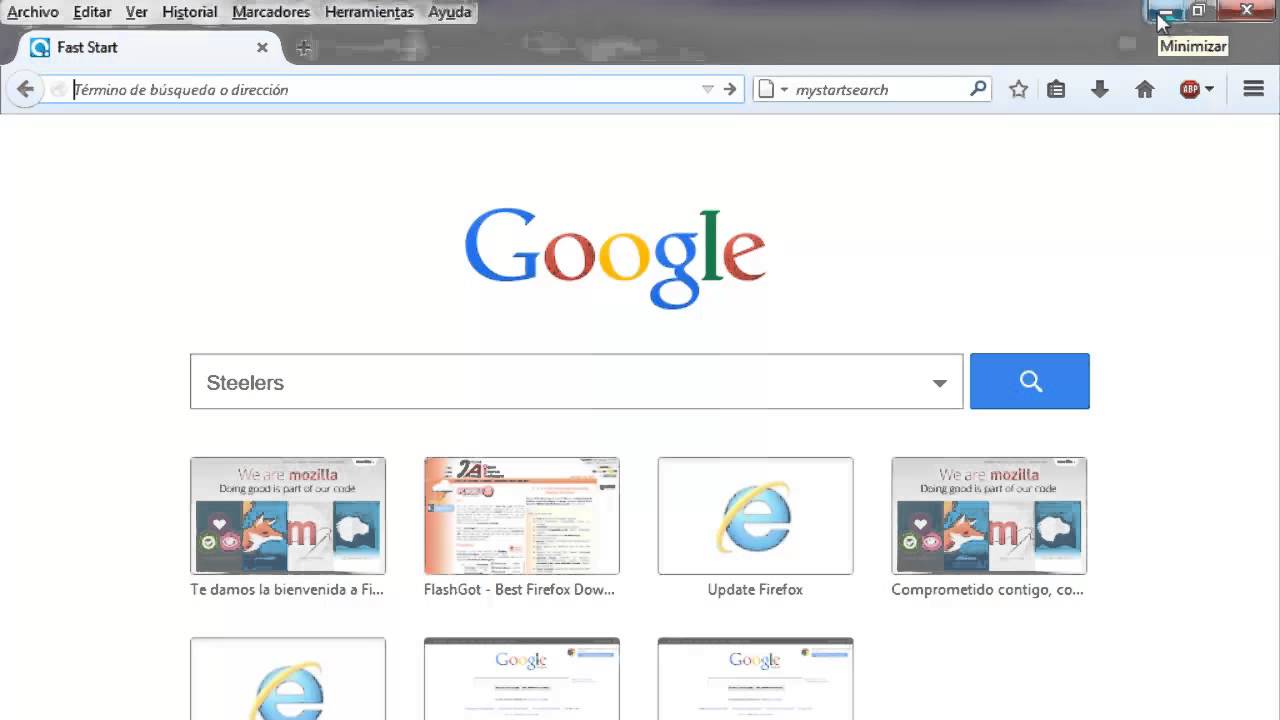Open the downloads arrow icon
The image size is (1280, 720).
click(1100, 89)
